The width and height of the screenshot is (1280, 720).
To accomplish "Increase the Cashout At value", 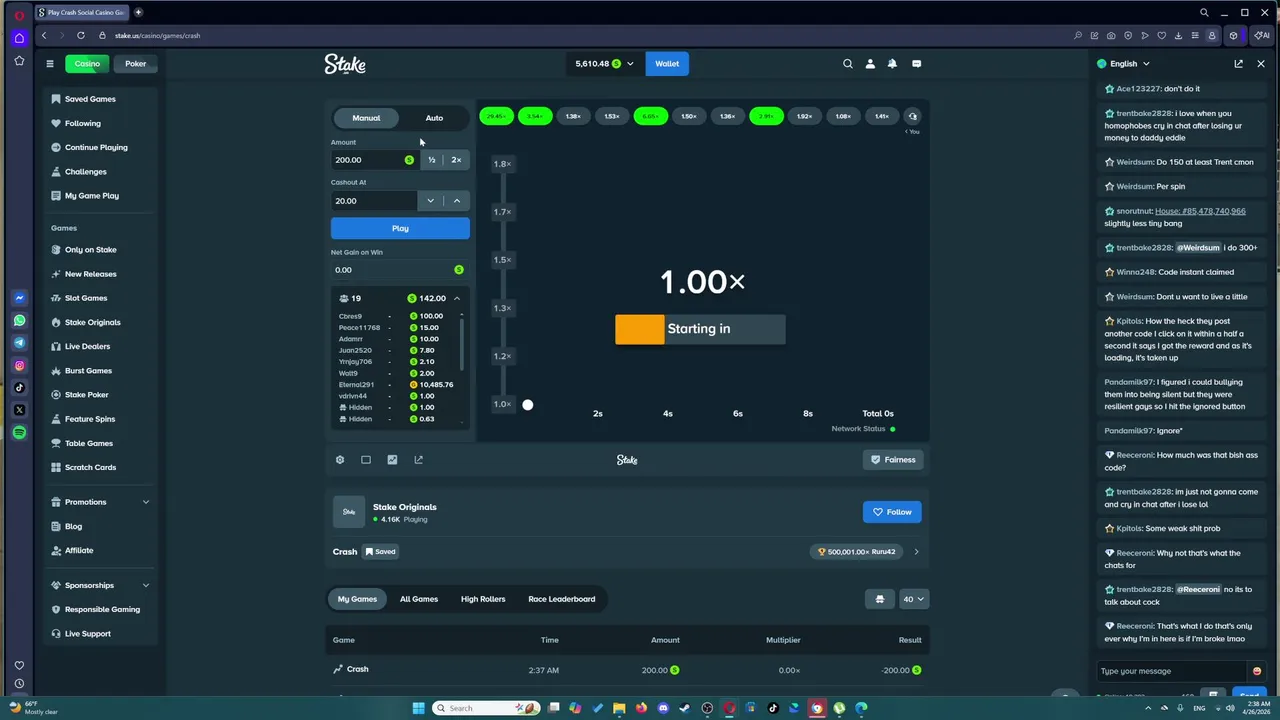I will (457, 201).
